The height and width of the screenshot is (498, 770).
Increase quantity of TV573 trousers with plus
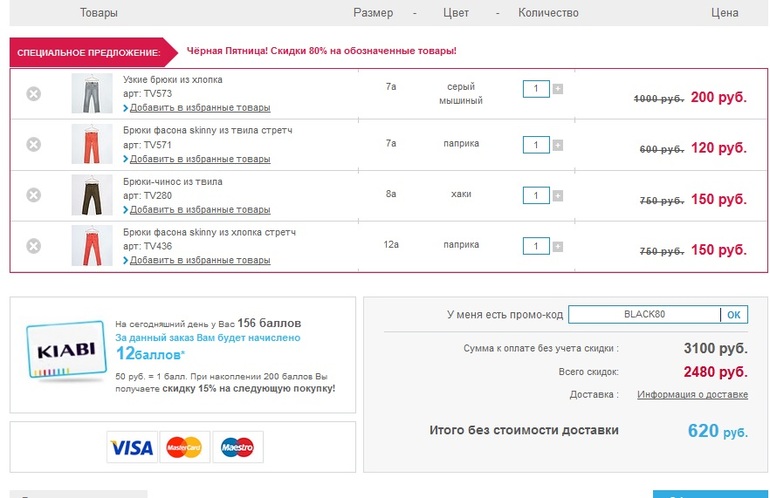click(558, 89)
